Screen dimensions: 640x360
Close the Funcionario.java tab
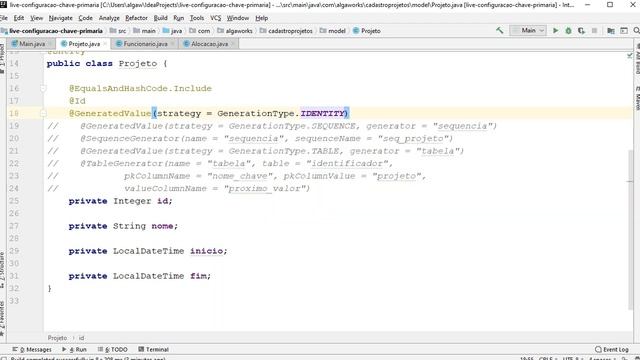(173, 44)
